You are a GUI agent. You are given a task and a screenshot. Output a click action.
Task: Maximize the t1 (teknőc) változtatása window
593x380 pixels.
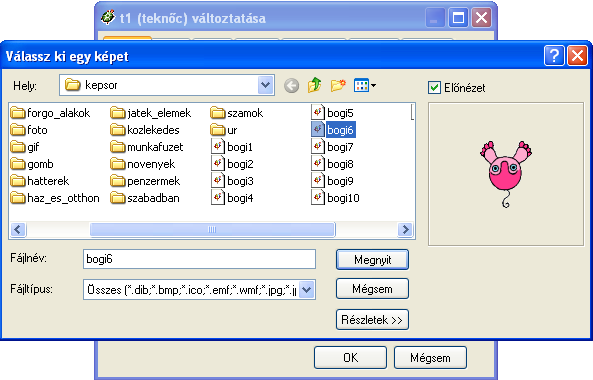click(x=458, y=18)
